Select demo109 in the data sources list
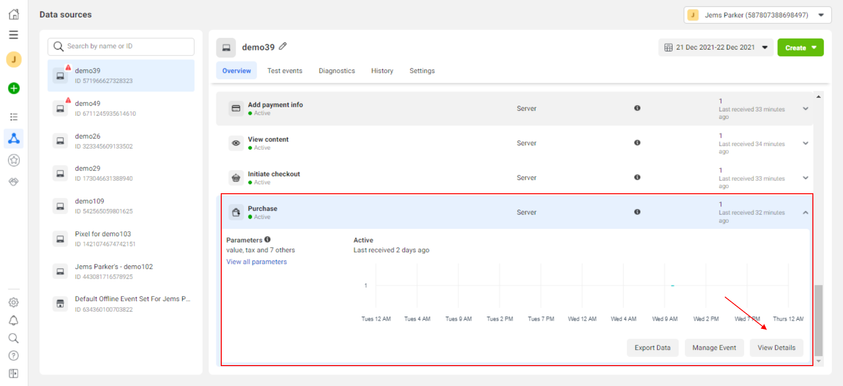Screen dimensions: 843x386 click(x=121, y=206)
